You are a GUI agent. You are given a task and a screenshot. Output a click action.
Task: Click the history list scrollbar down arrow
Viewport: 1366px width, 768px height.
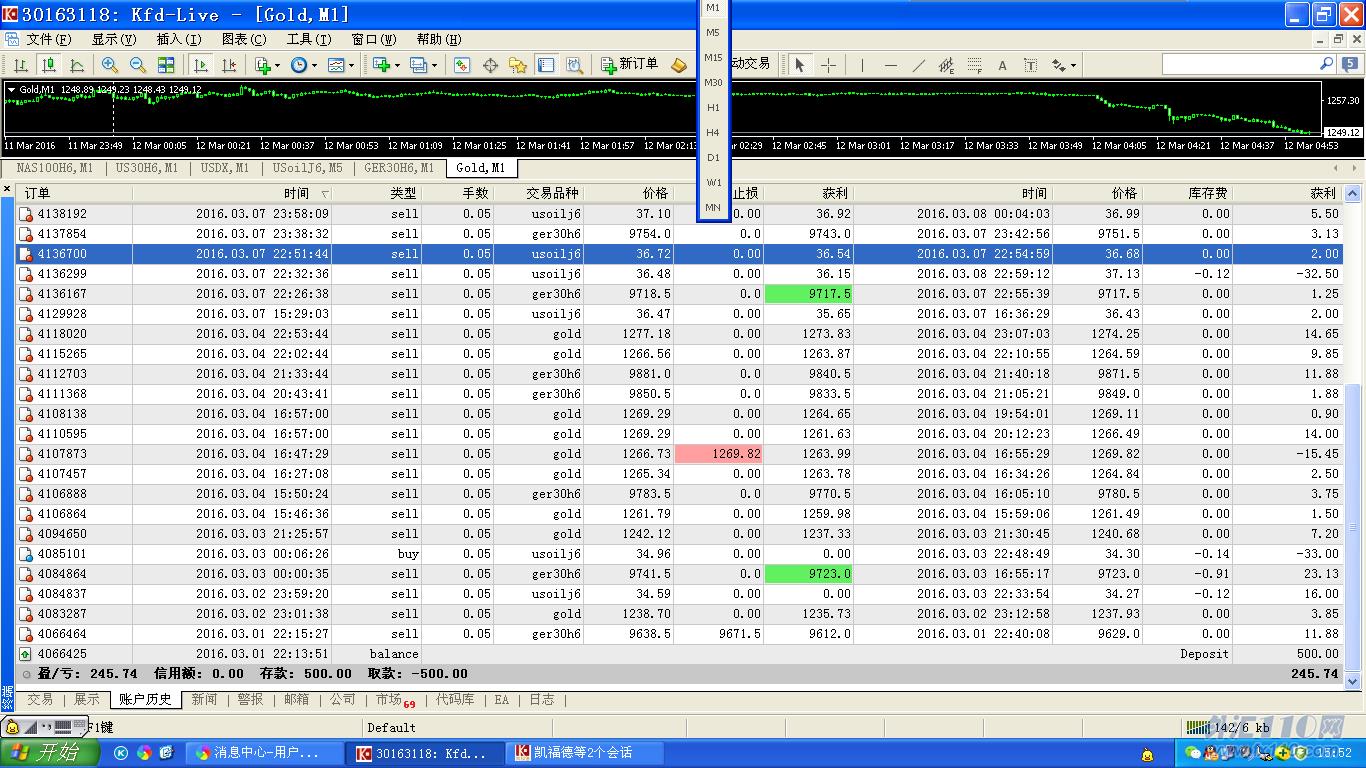(x=1354, y=681)
